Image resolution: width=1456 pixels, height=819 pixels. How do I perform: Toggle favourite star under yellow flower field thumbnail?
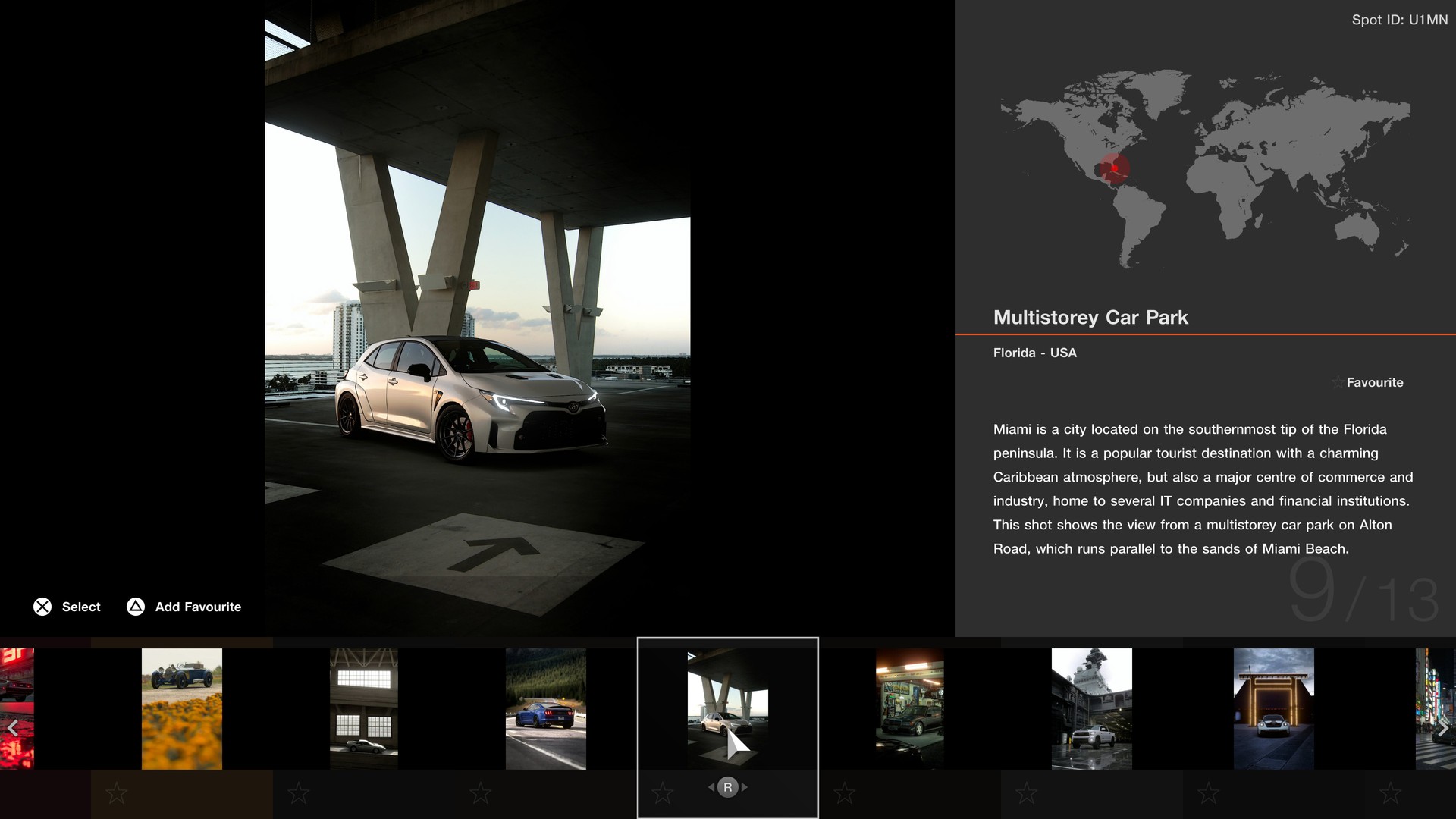pyautogui.click(x=117, y=794)
